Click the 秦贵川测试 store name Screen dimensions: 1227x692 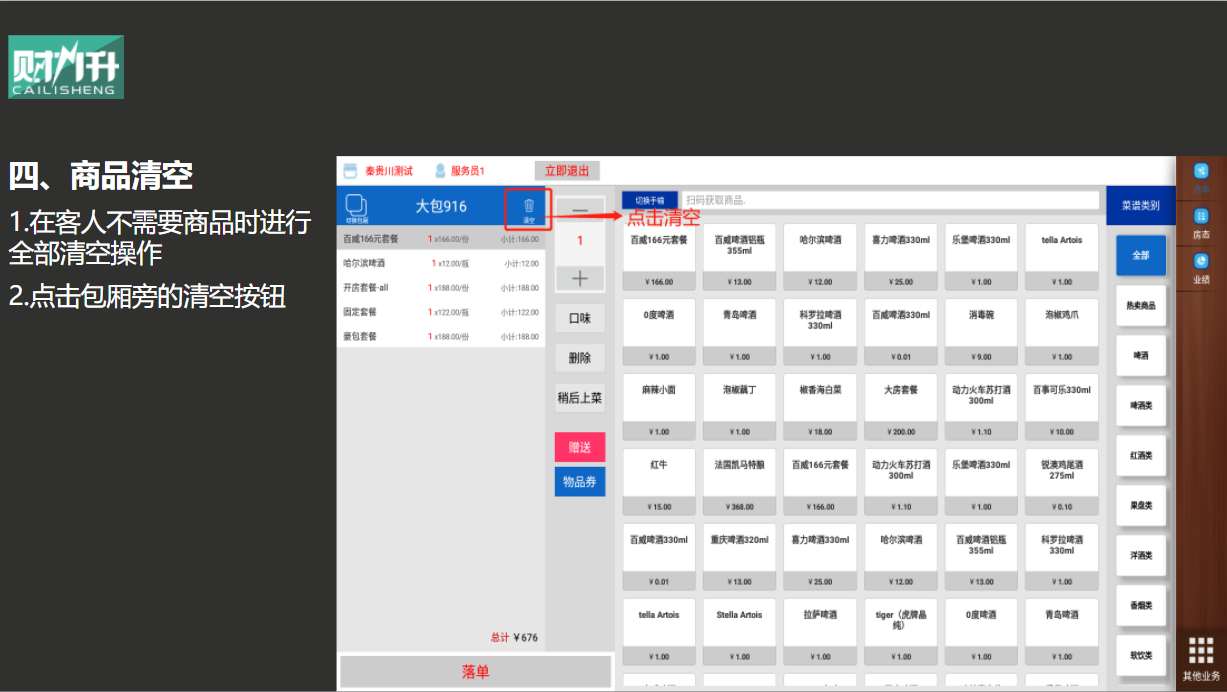click(x=389, y=171)
